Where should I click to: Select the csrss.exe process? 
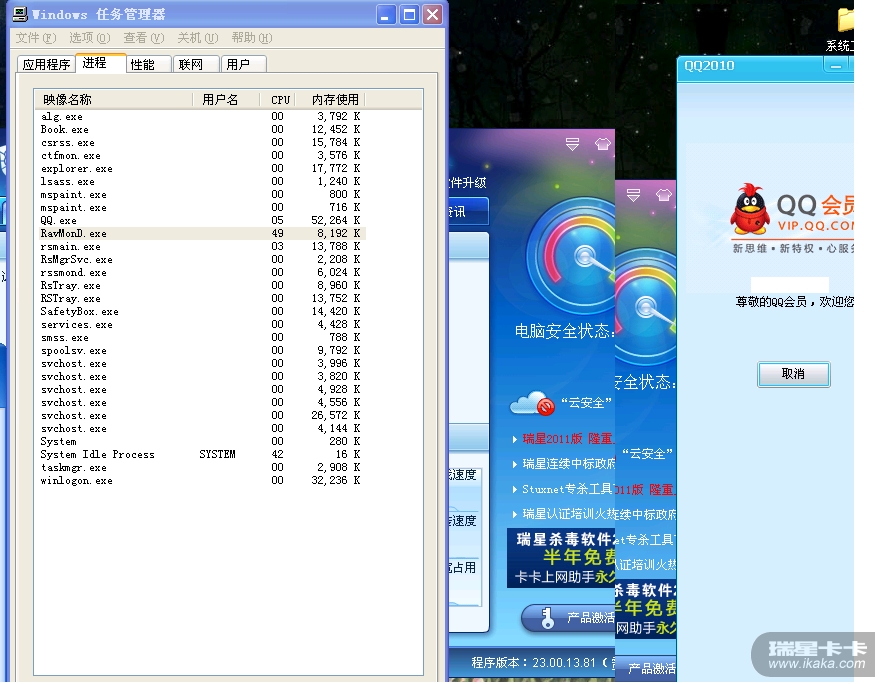tap(201, 143)
